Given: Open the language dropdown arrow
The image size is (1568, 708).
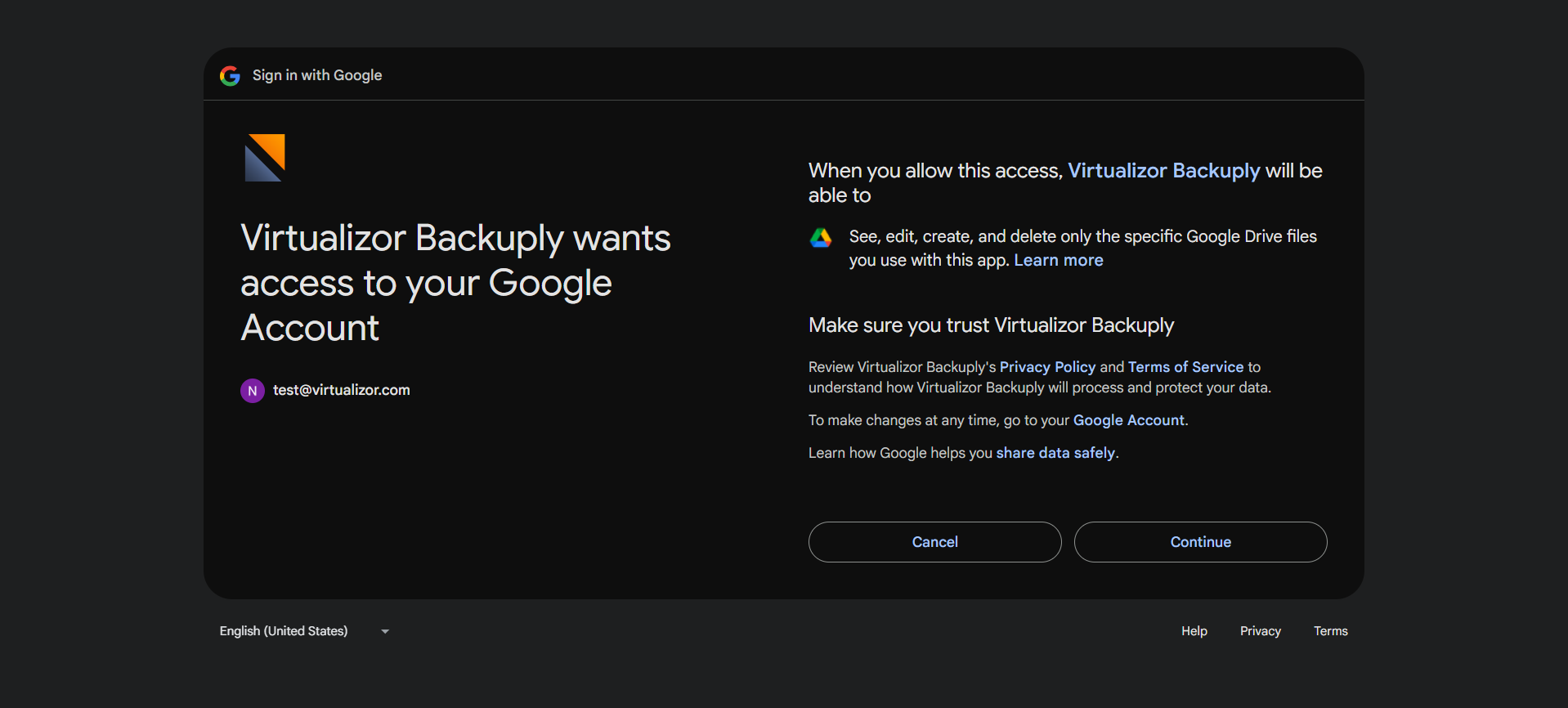Looking at the screenshot, I should (385, 631).
